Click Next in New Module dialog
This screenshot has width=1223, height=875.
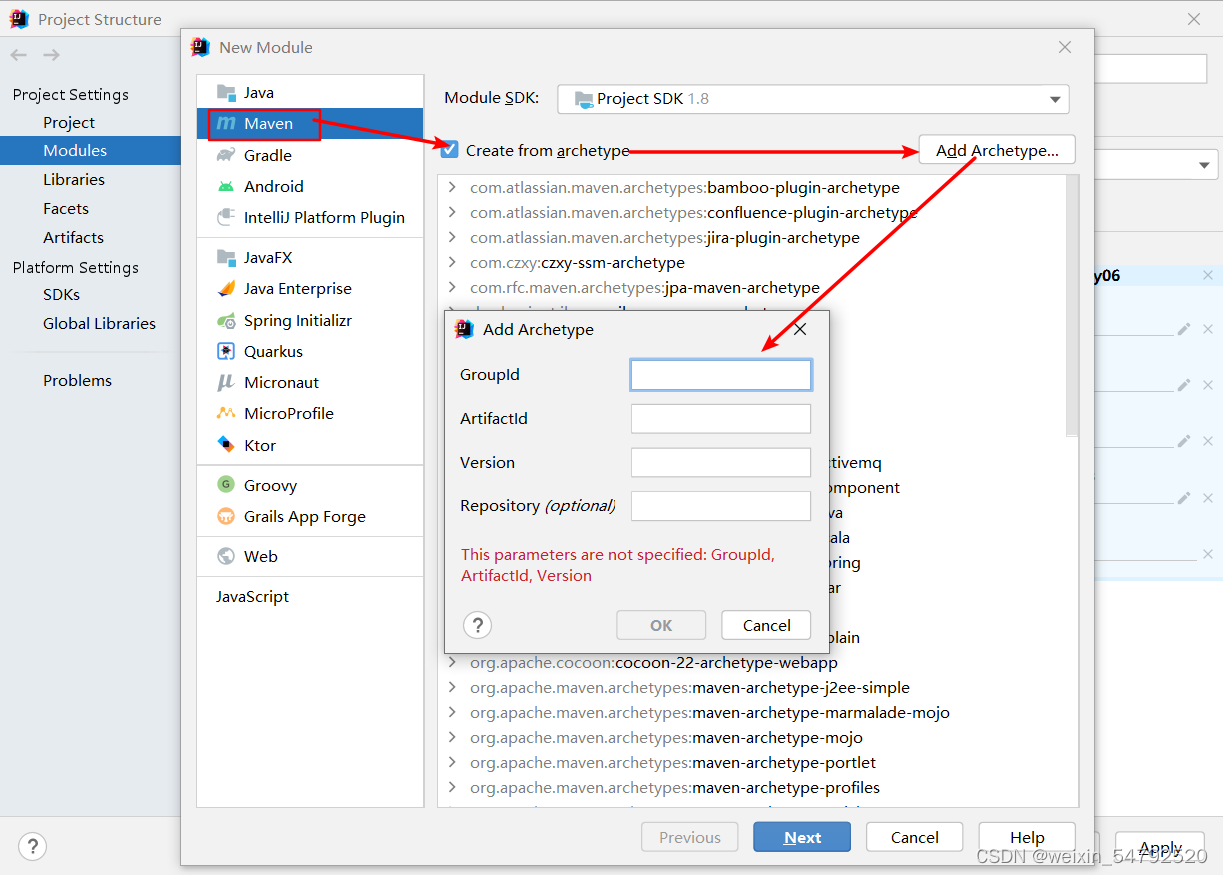click(802, 837)
